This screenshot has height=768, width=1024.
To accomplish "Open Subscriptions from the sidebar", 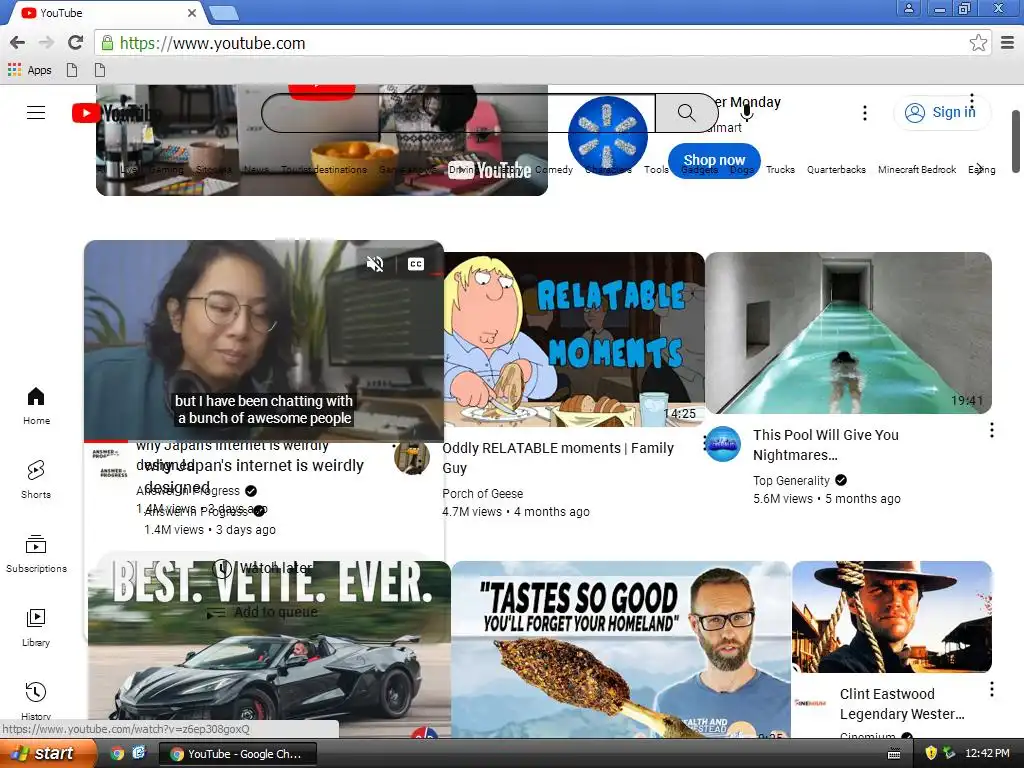I will [36, 554].
